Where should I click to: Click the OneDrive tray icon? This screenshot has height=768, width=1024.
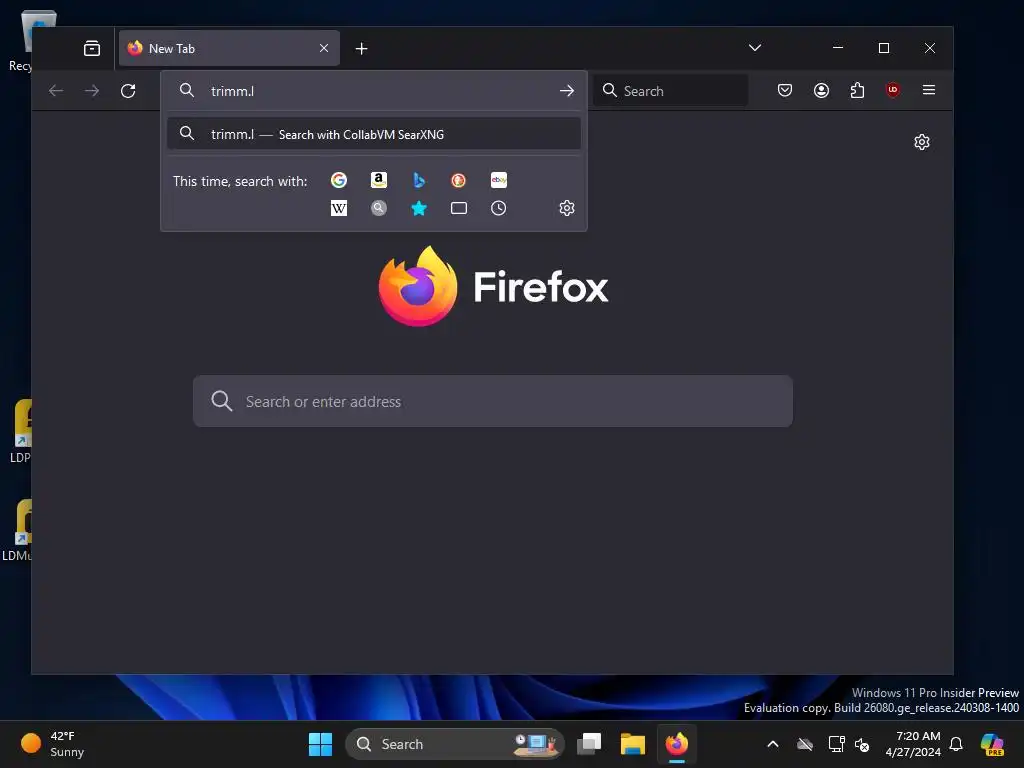[x=805, y=744]
